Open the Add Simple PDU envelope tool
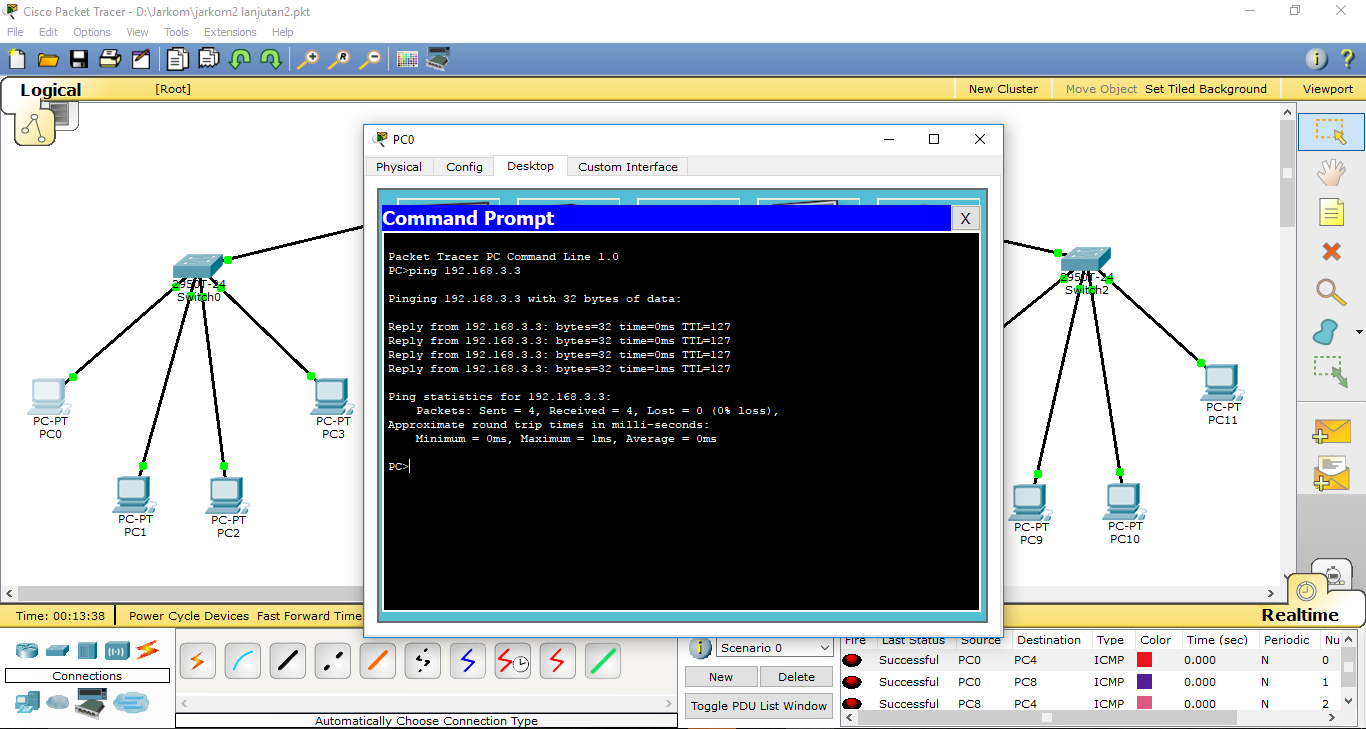Image resolution: width=1366 pixels, height=729 pixels. (x=1331, y=432)
